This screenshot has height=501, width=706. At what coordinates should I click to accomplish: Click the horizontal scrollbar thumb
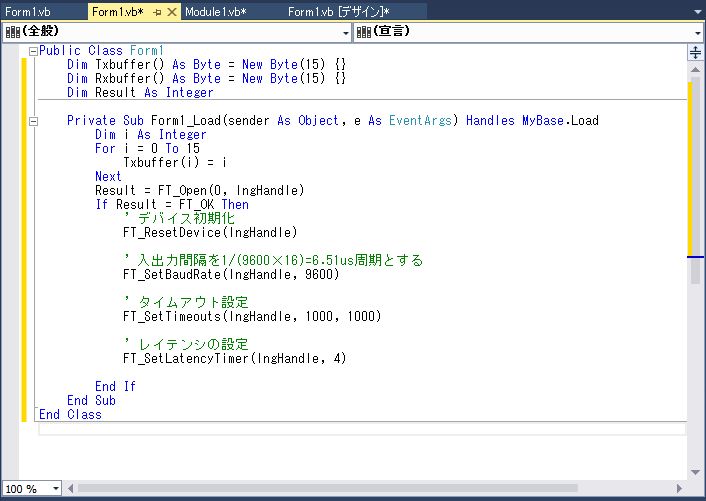click(328, 488)
